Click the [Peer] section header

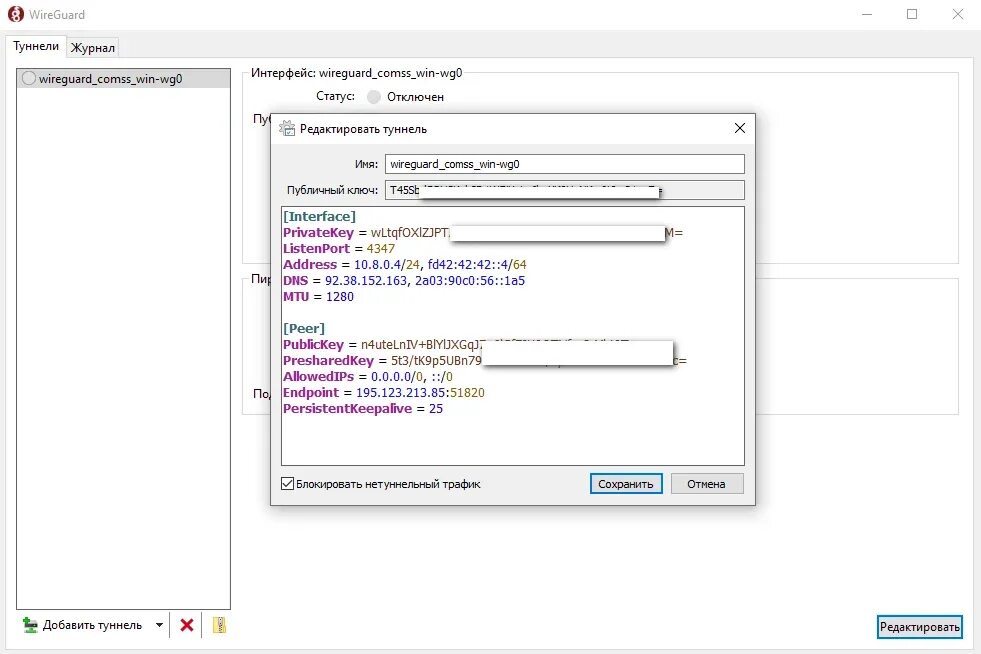click(303, 329)
